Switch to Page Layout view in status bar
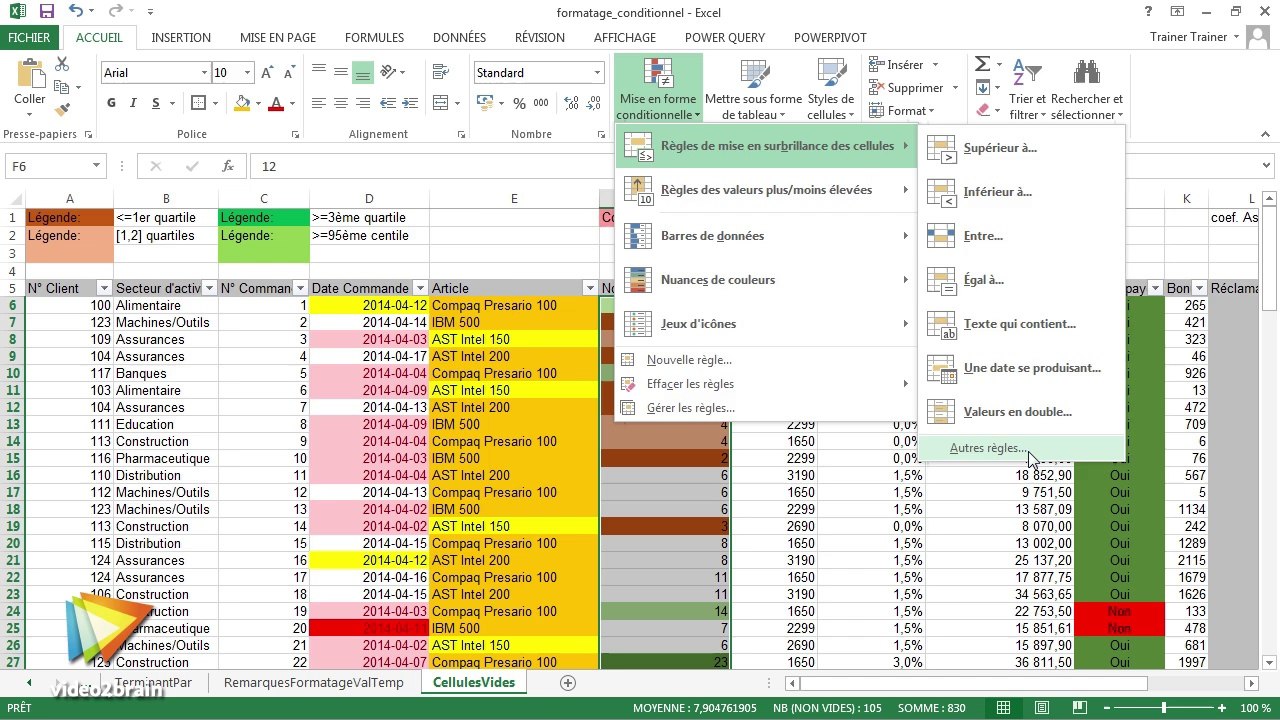This screenshot has width=1280, height=720. 1041,708
